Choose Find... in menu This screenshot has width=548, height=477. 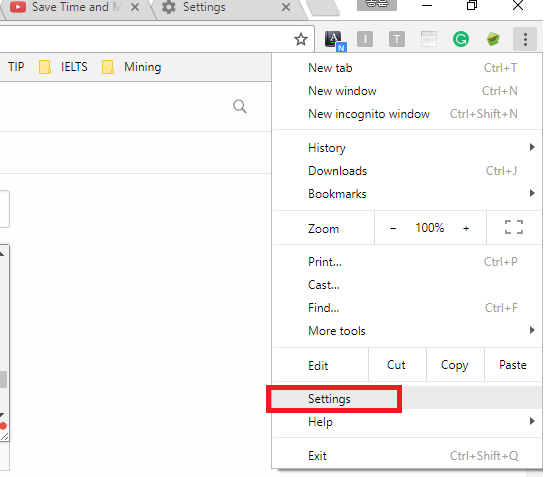click(407, 308)
